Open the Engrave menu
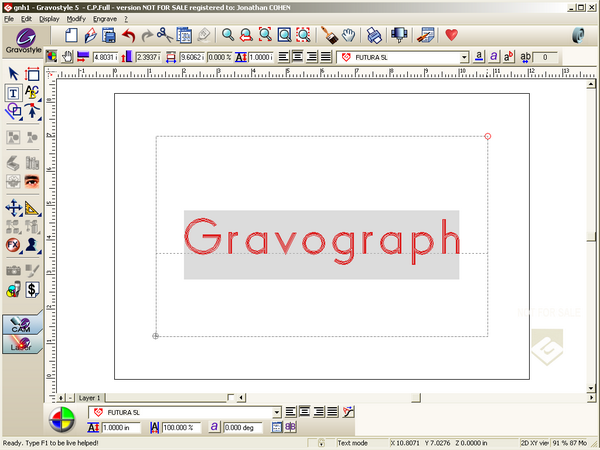 105,19
